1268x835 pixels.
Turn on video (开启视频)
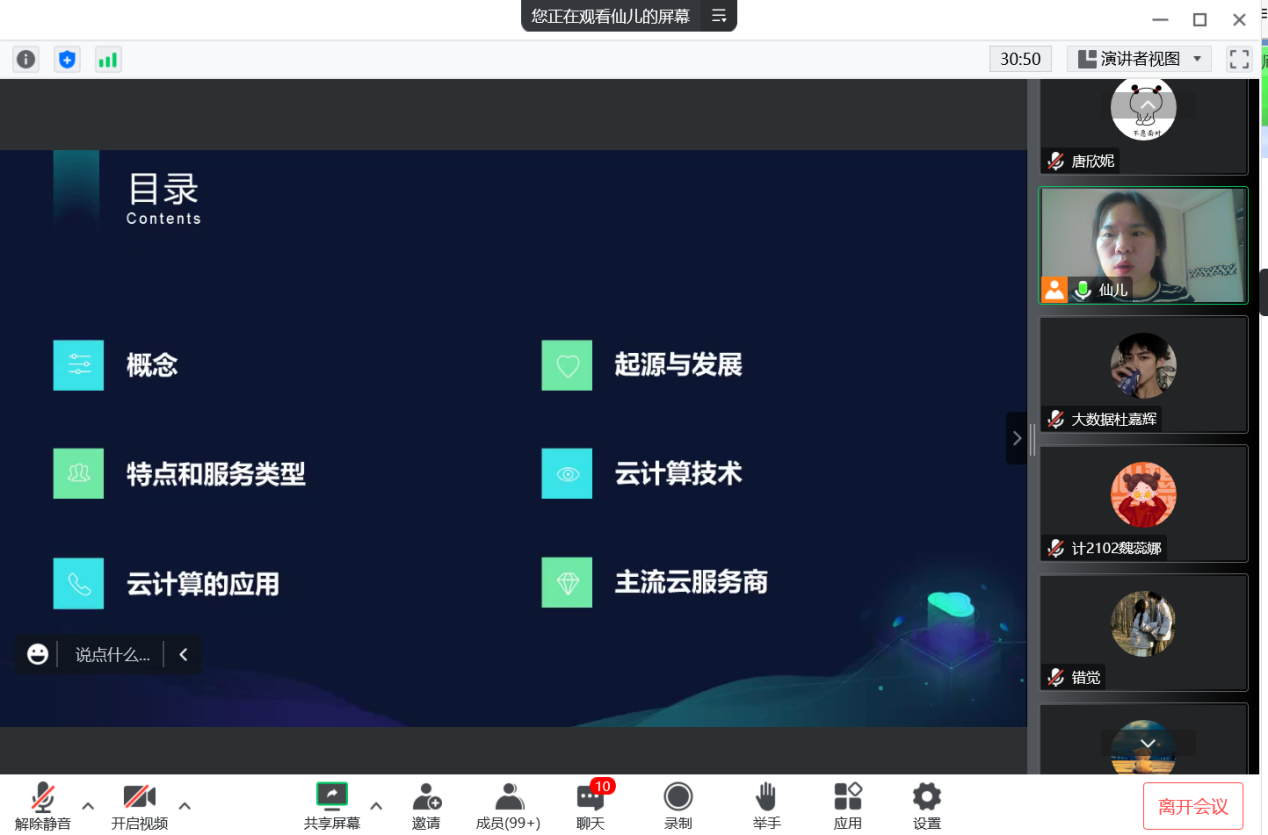click(x=139, y=805)
